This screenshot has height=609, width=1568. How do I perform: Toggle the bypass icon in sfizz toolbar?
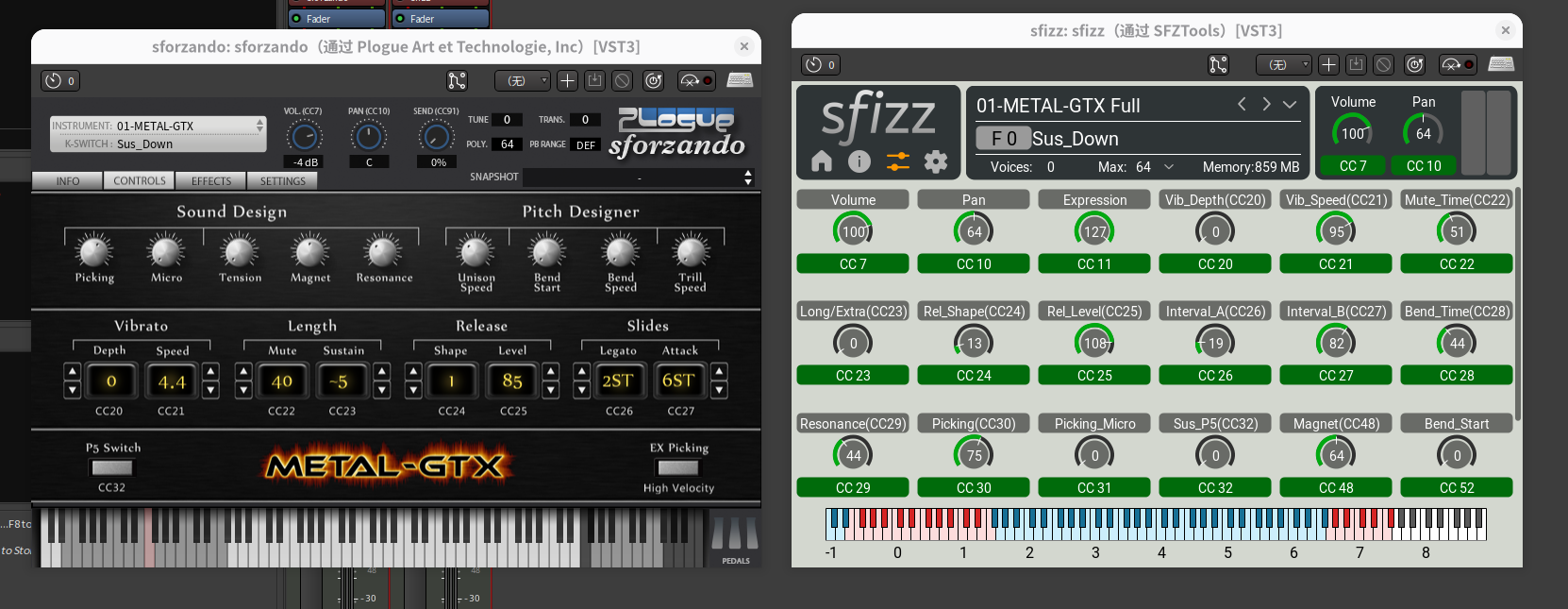coord(1383,65)
